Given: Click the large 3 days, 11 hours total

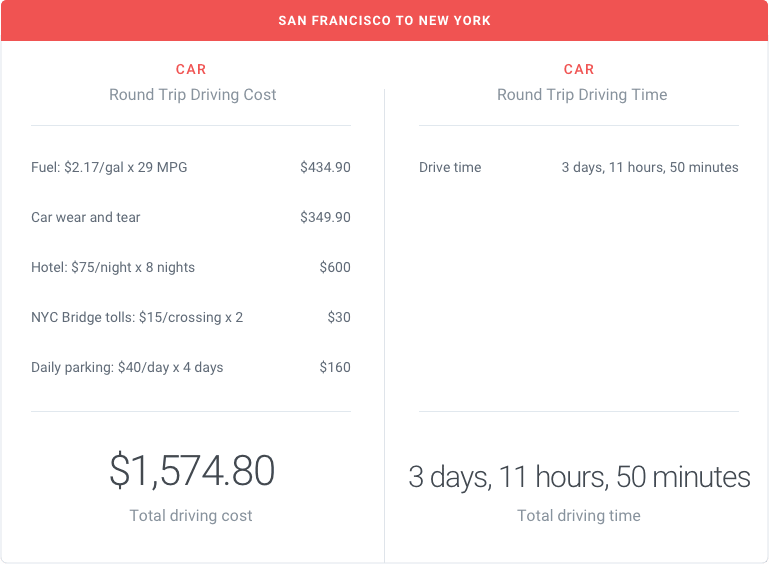Looking at the screenshot, I should point(579,477).
